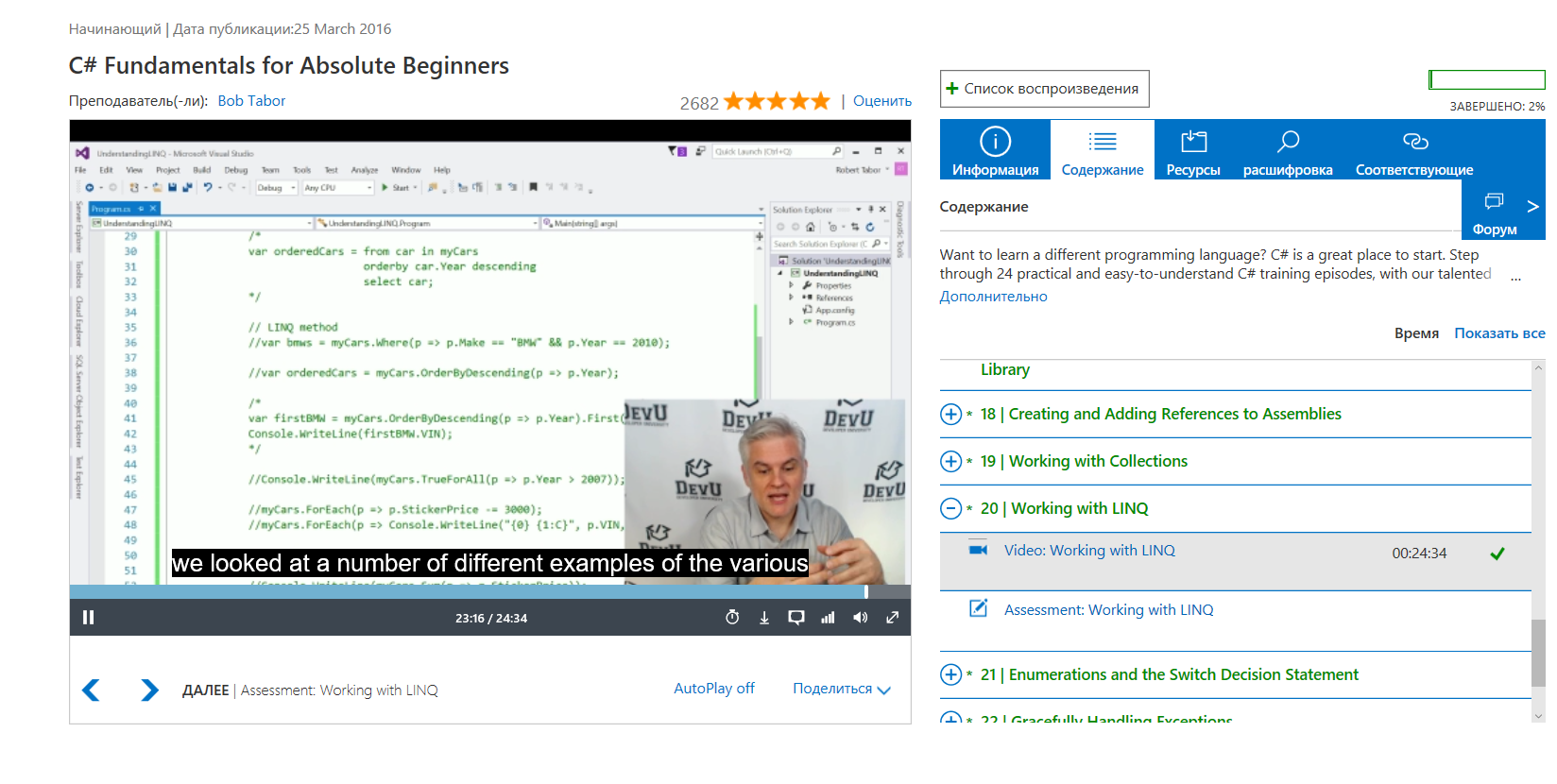1557x784 pixels.
Task: Open playback speed timer icon
Action: (732, 618)
